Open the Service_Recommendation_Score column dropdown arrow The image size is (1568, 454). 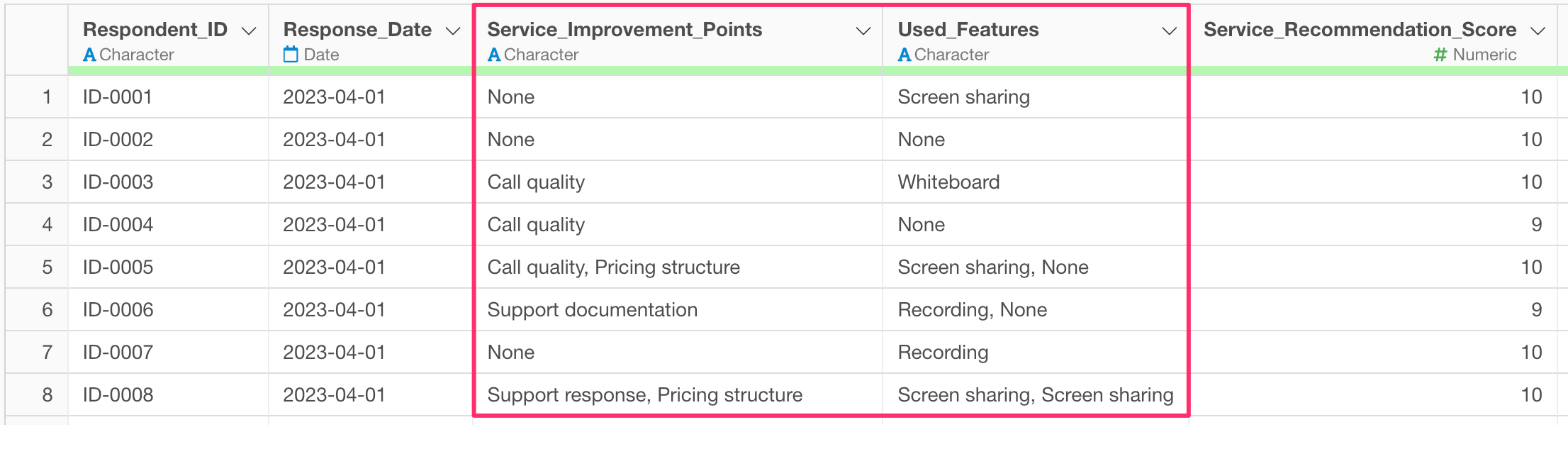pos(1538,31)
